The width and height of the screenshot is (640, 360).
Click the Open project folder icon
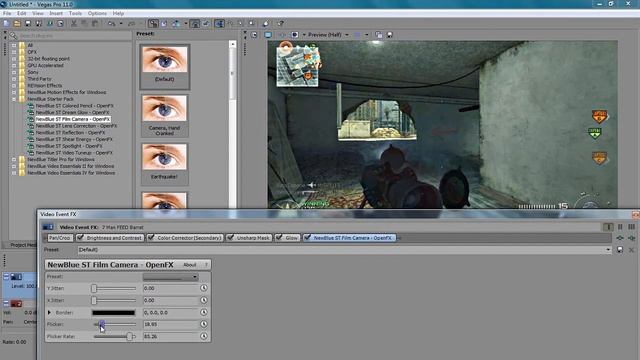point(17,24)
